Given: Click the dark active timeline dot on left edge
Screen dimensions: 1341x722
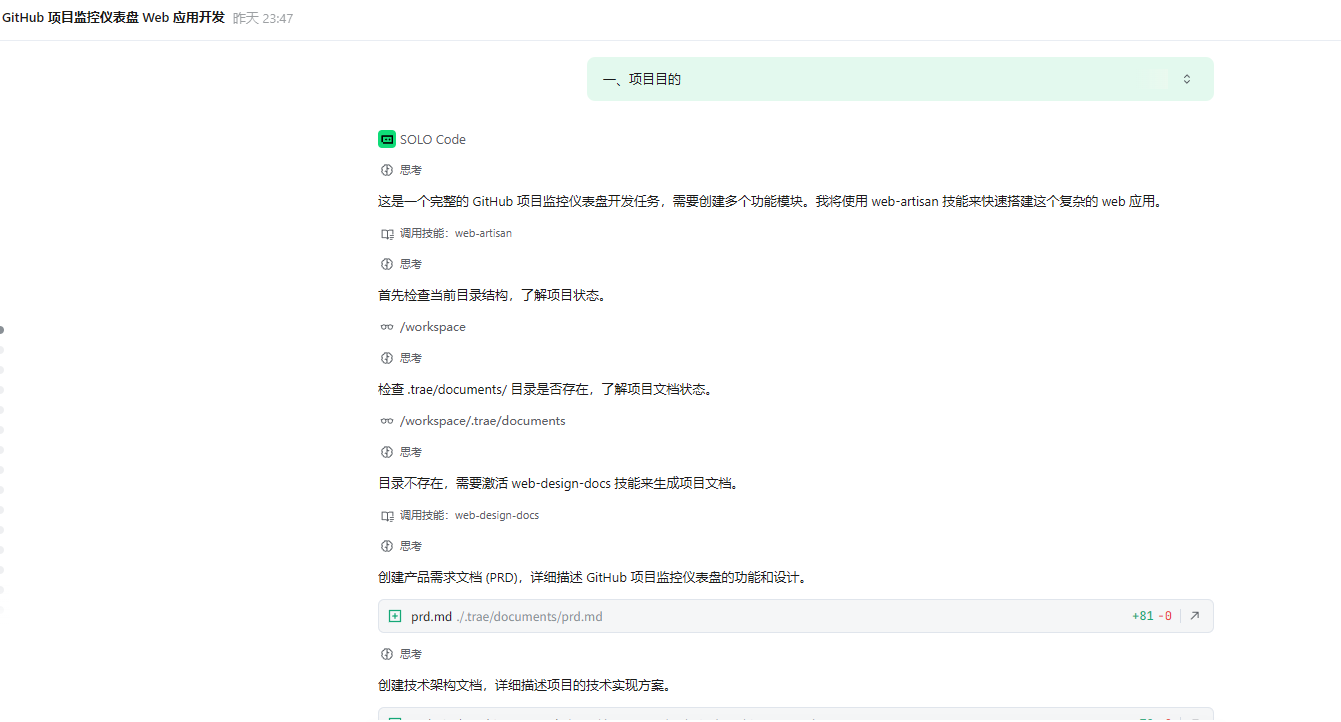Looking at the screenshot, I should [2, 329].
